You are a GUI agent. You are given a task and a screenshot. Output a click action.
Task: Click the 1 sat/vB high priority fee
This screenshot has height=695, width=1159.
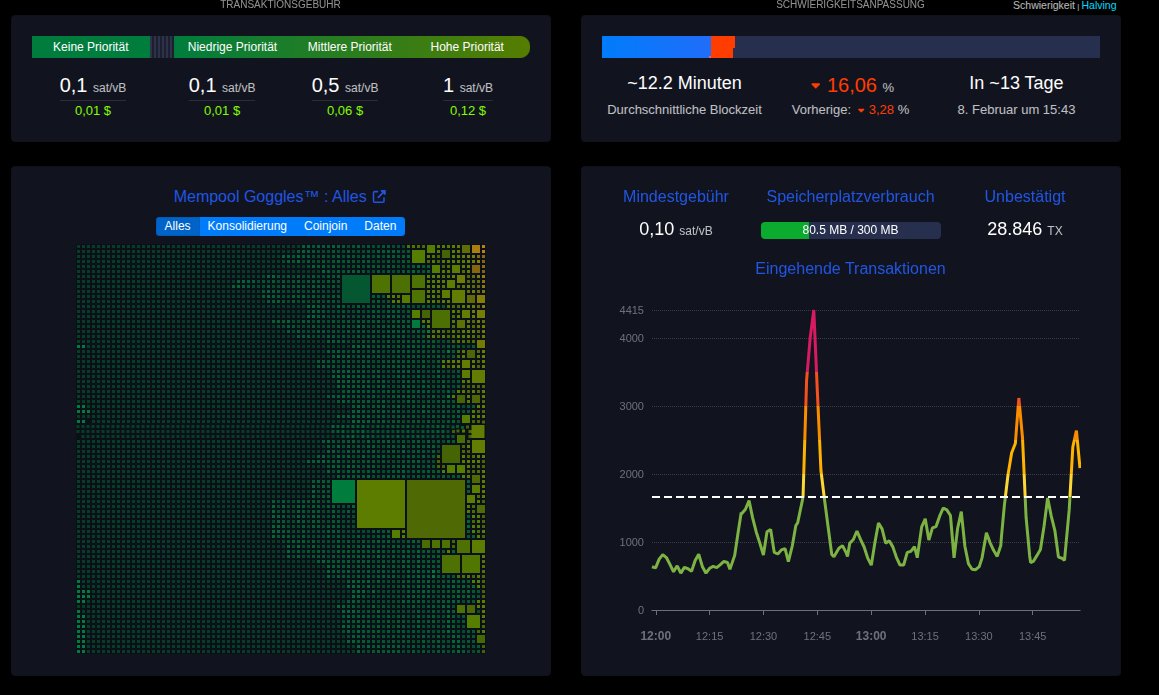tap(468, 86)
